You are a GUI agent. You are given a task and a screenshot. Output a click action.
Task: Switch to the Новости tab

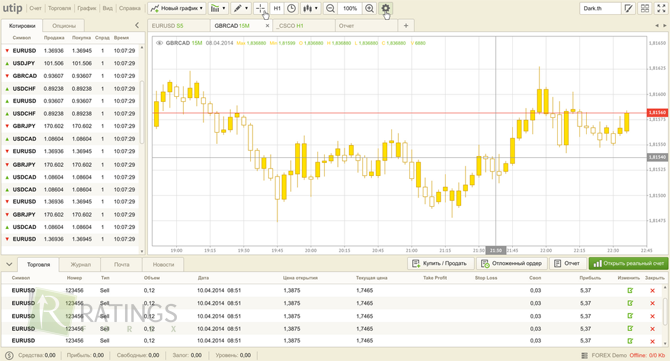pyautogui.click(x=163, y=264)
